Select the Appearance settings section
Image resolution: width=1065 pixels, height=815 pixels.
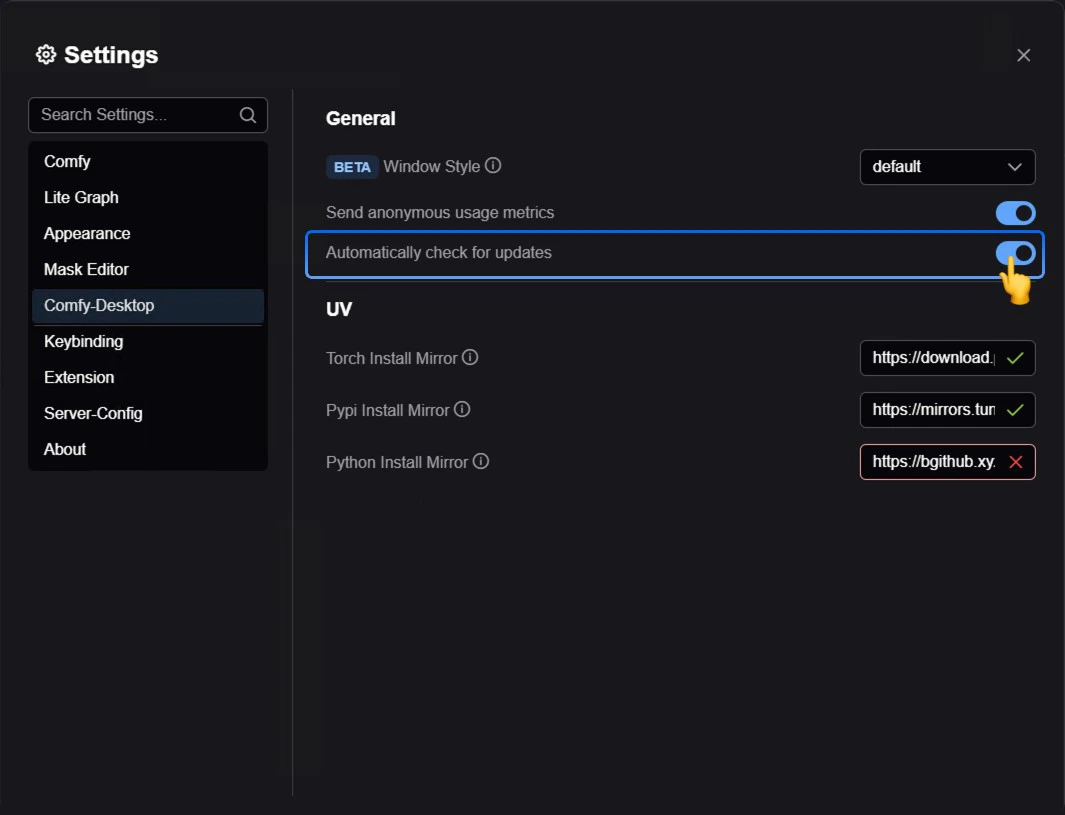pos(87,233)
